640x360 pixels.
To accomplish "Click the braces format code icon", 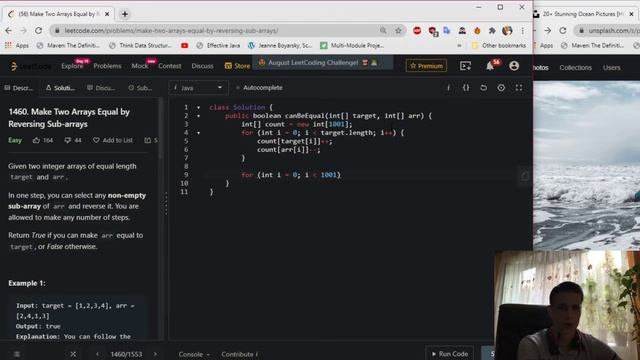I will coord(466,88).
